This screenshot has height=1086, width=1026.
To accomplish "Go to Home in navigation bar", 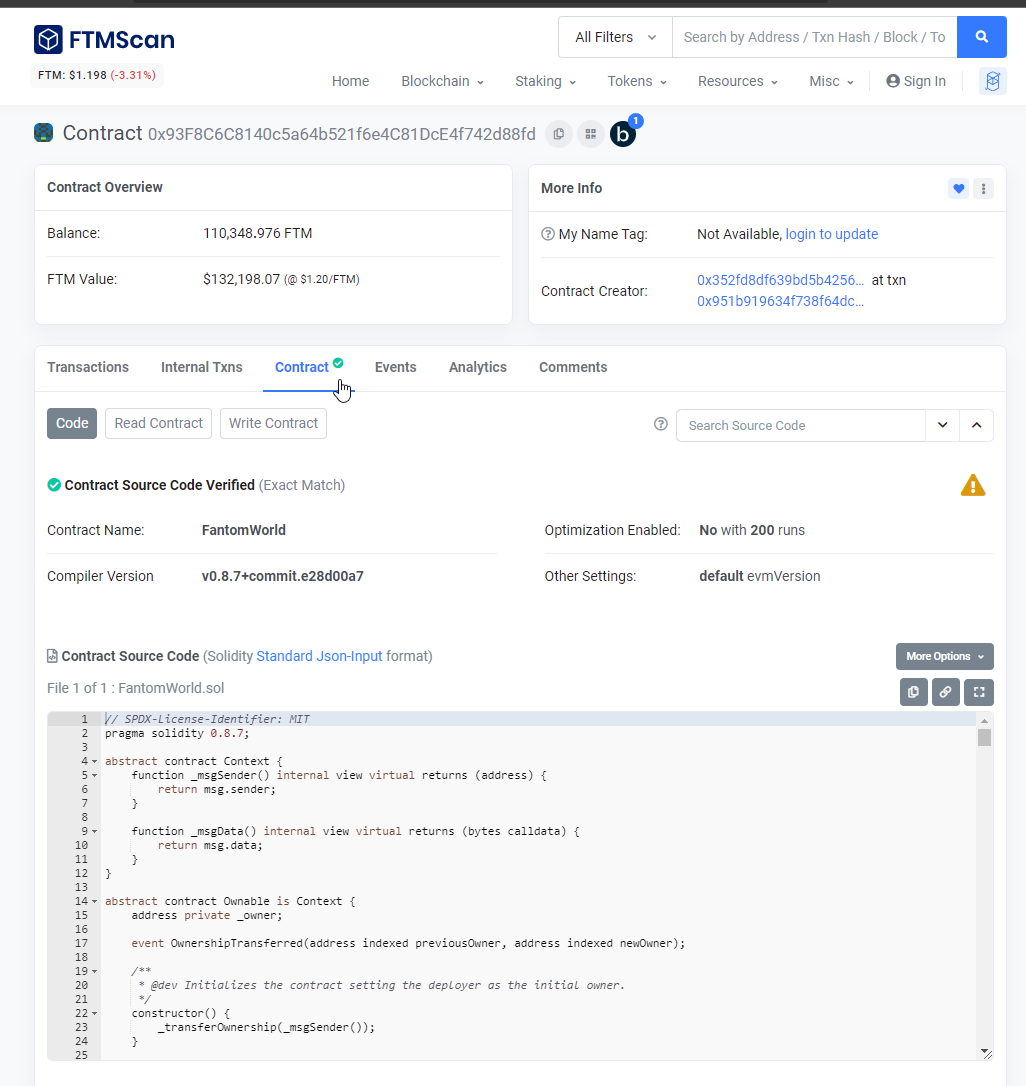I will point(350,81).
